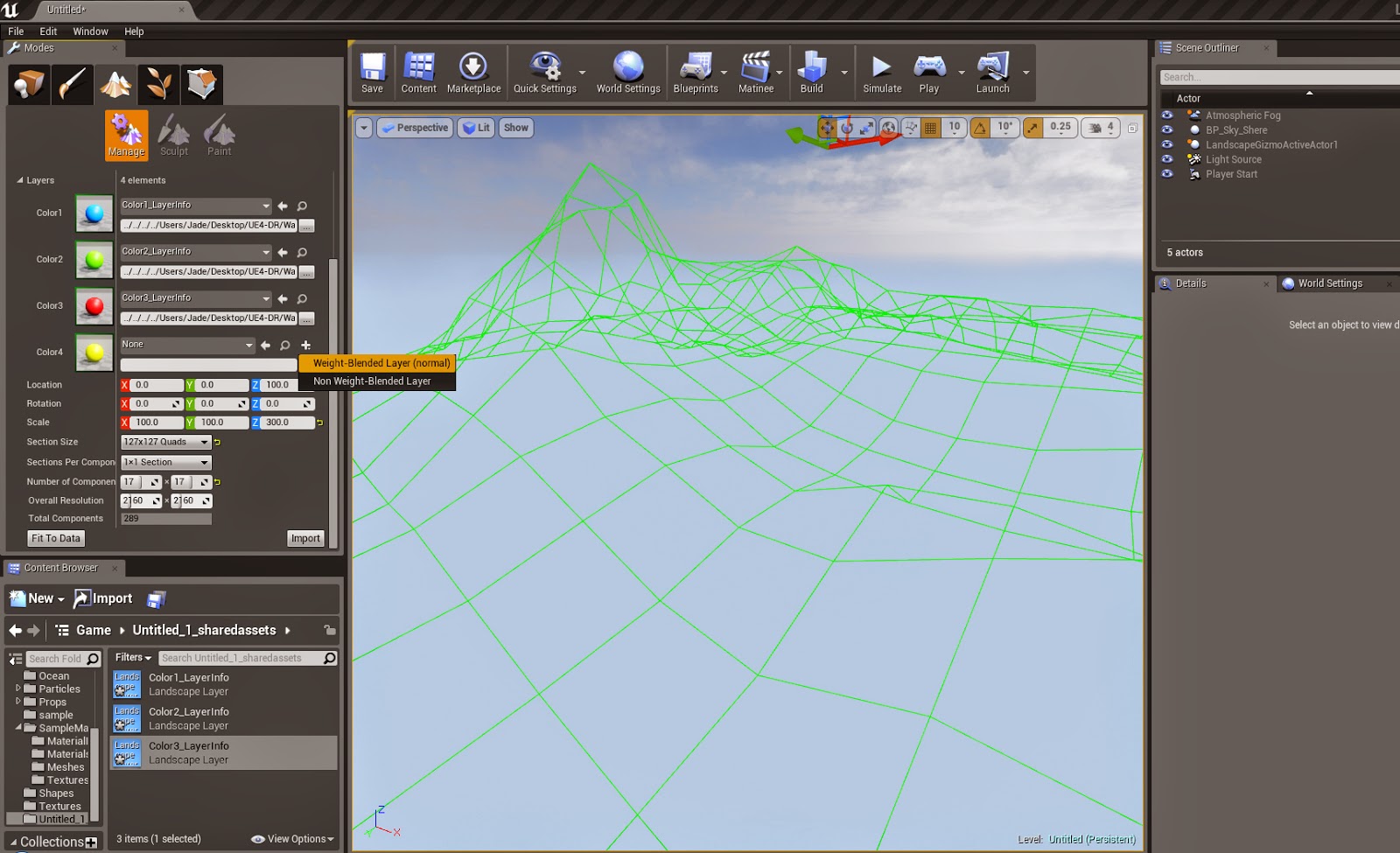Screen dimensions: 1400x853
Task: Open the Show viewport flags menu
Action: (516, 128)
